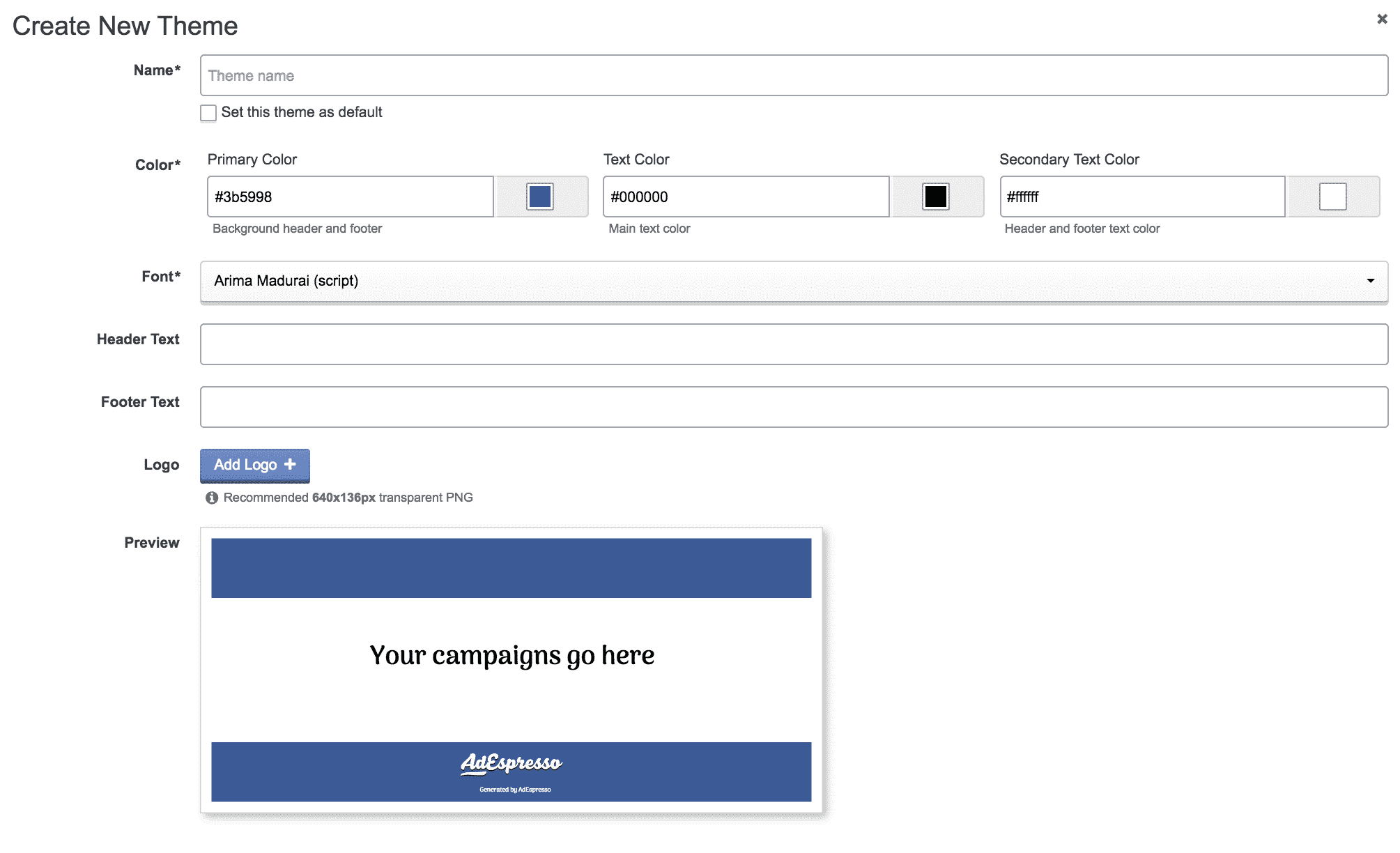Close the Create New Theme dialog
1400x853 pixels.
pos(1382,19)
